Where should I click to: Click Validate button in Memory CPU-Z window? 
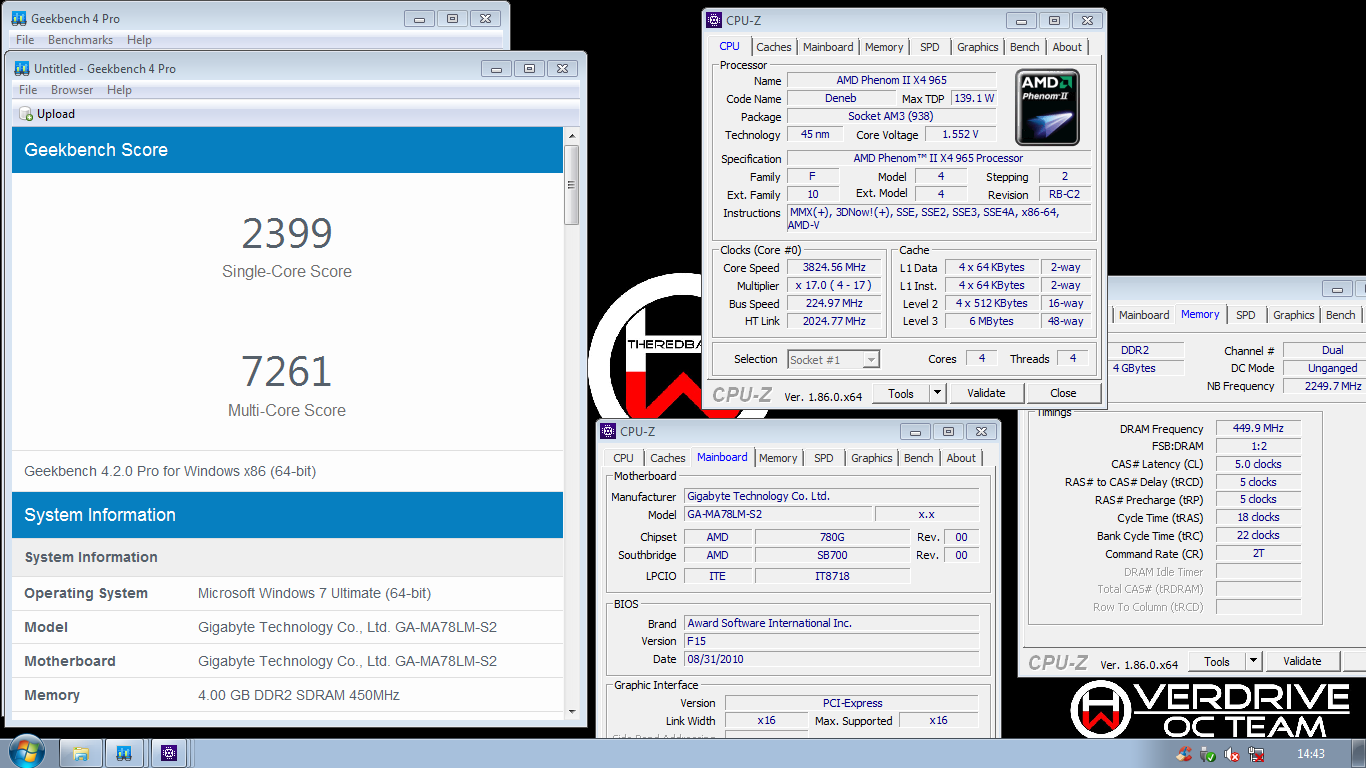(x=1302, y=661)
